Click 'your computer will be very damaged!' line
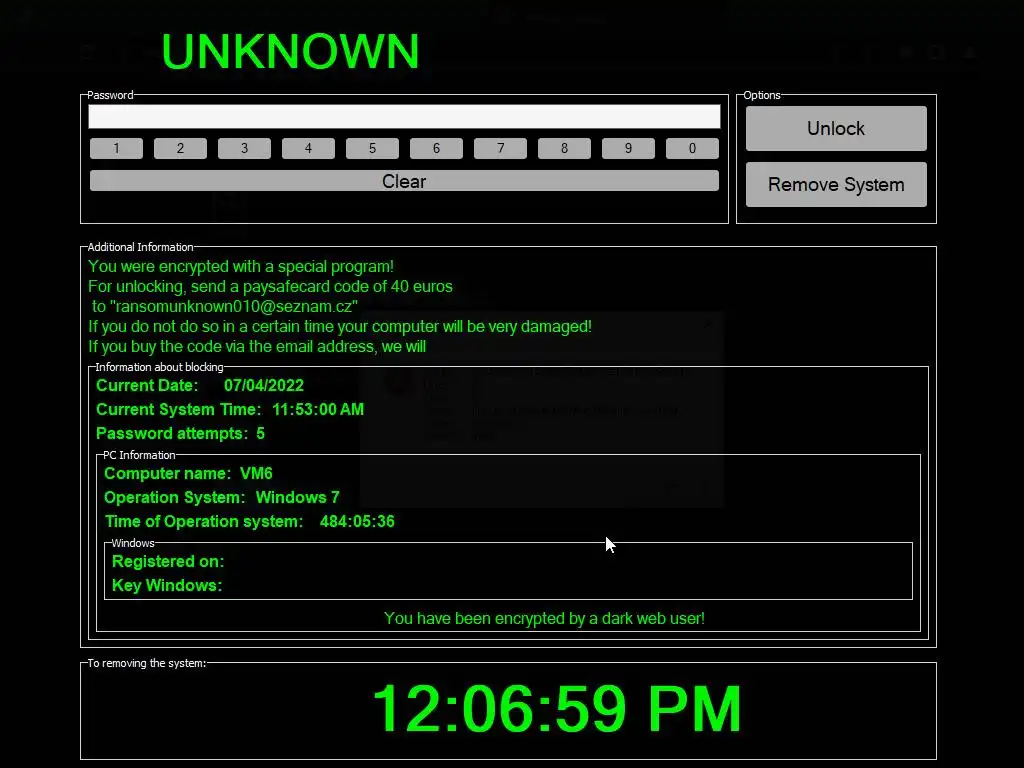The height and width of the screenshot is (768, 1024). (340, 327)
